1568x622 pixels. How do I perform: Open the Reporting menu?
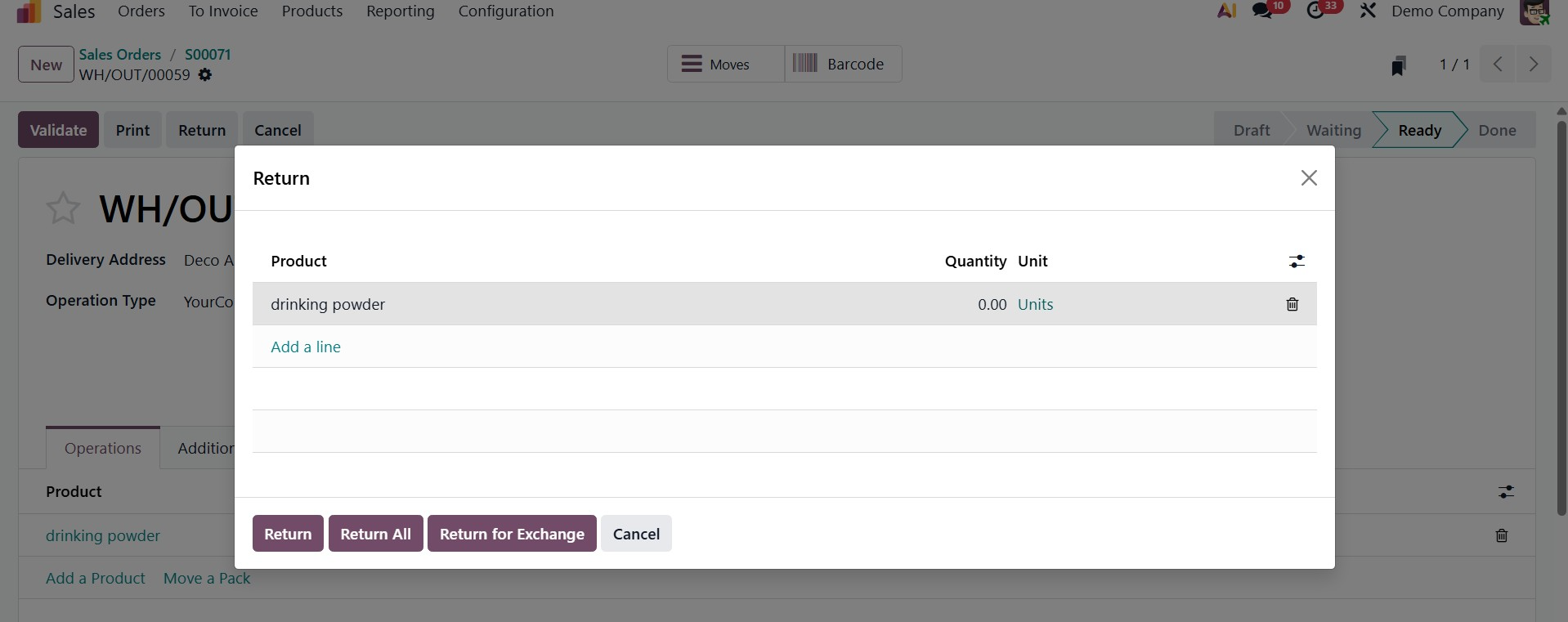point(401,11)
